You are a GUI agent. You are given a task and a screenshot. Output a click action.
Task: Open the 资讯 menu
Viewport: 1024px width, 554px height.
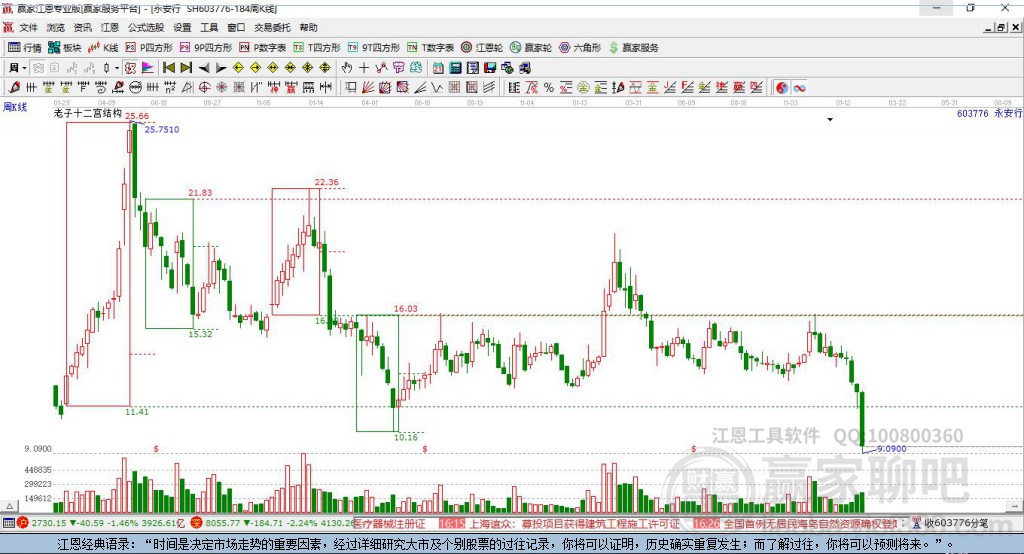click(x=82, y=27)
